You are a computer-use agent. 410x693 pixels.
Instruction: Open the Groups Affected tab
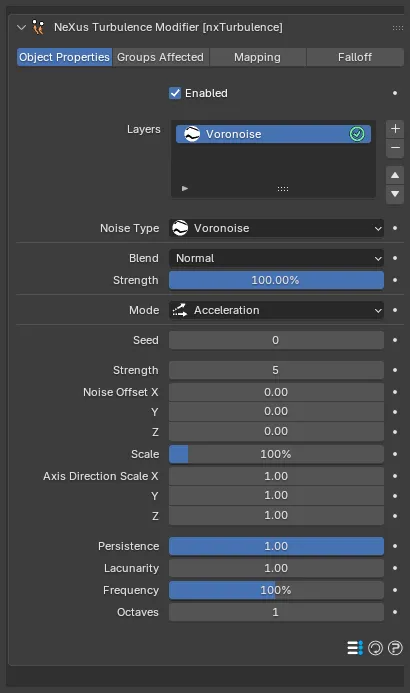coord(160,57)
